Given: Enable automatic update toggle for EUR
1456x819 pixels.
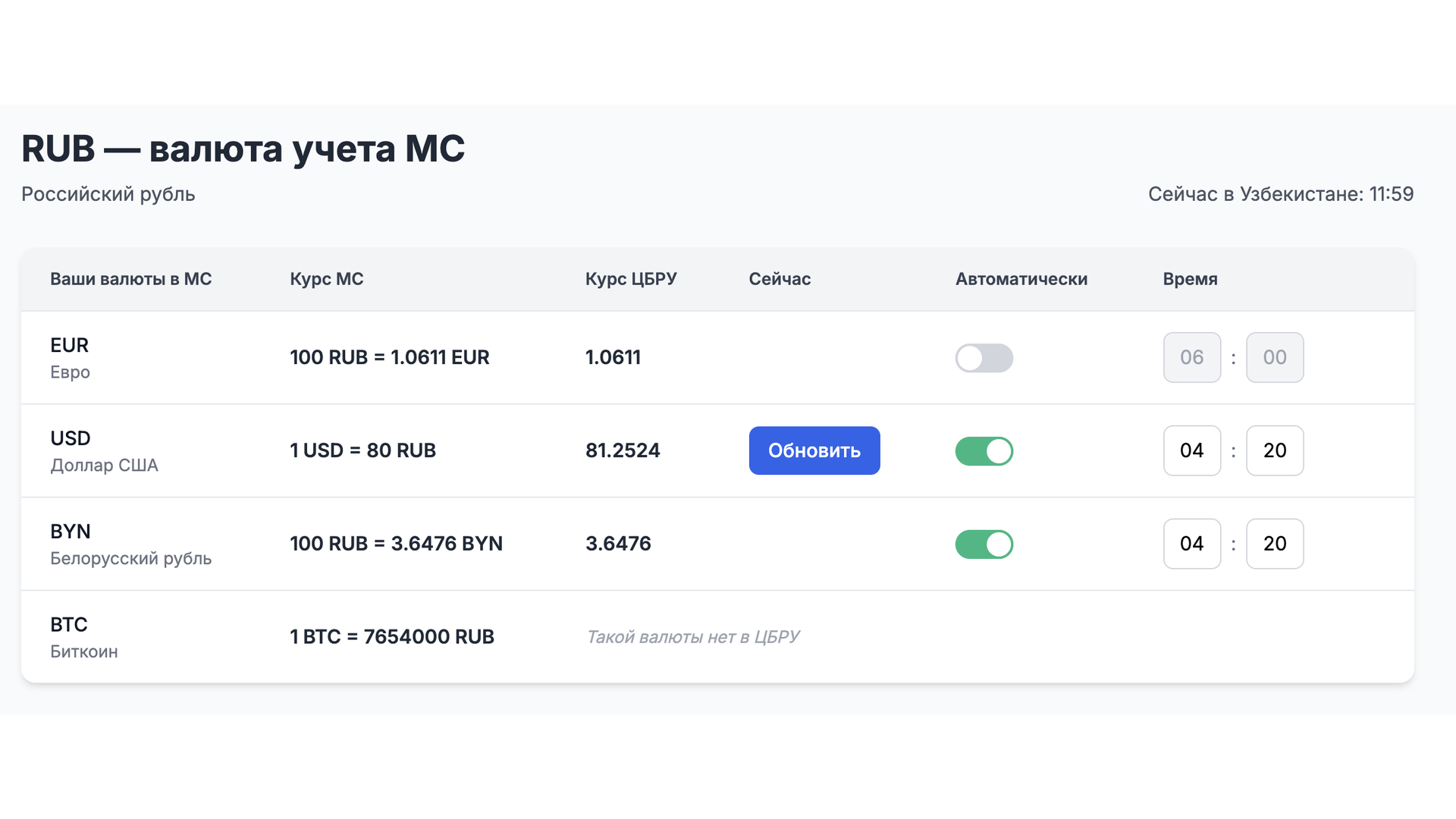Looking at the screenshot, I should 984,358.
